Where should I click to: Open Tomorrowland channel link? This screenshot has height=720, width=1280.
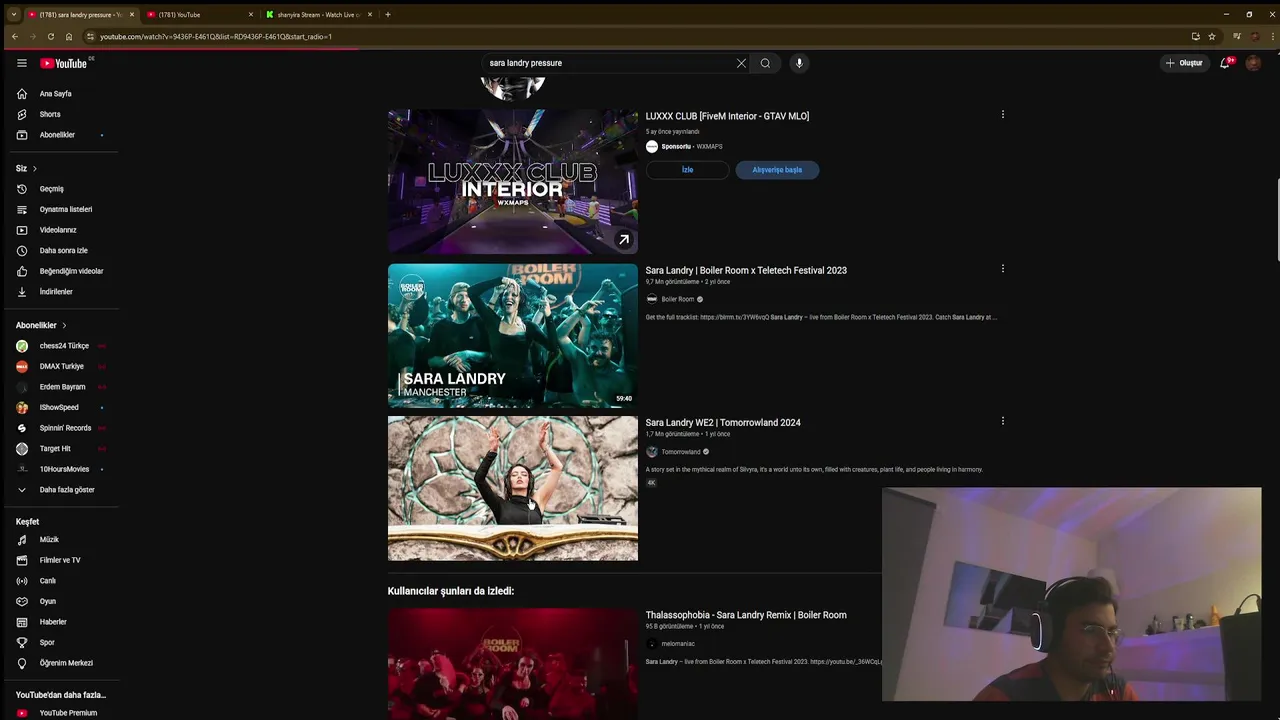coord(680,452)
